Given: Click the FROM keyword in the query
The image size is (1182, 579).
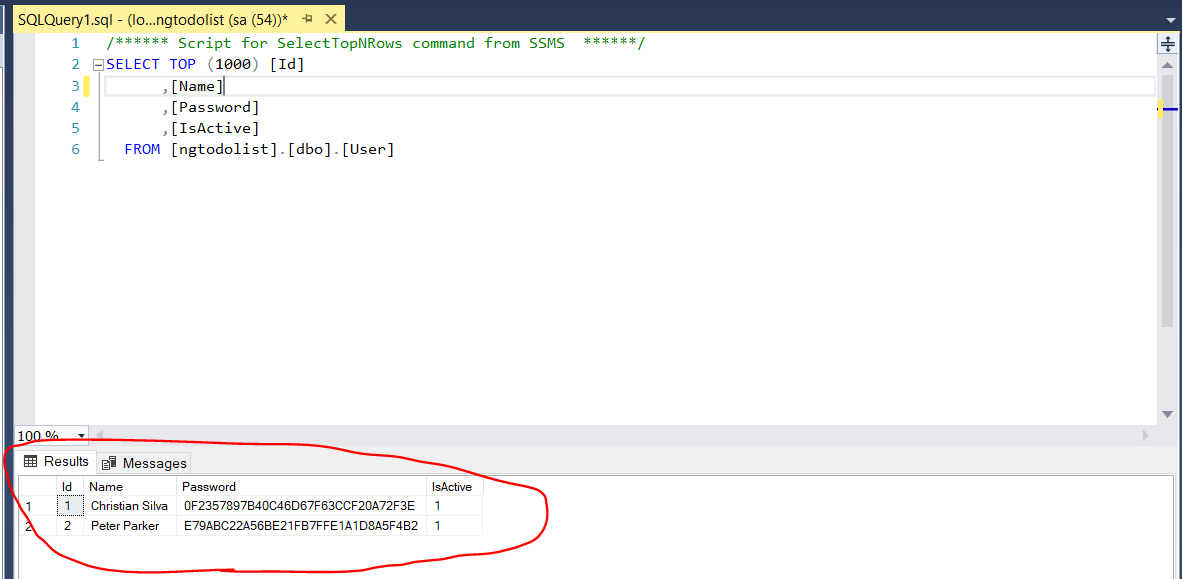Looking at the screenshot, I should coord(142,149).
